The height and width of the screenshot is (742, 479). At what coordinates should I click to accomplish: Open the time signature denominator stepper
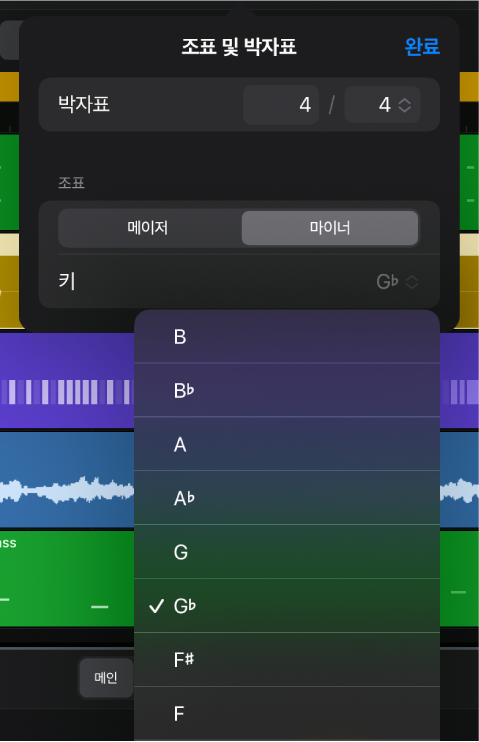[x=382, y=105]
